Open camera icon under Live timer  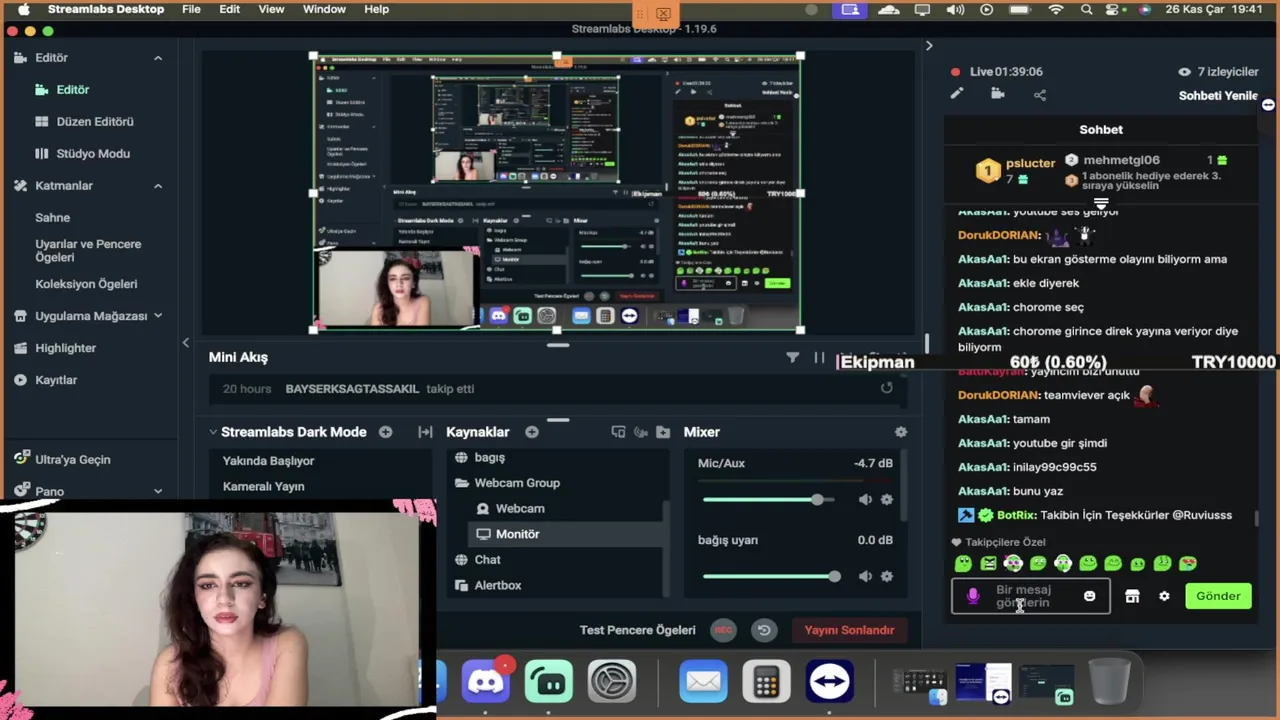(998, 94)
